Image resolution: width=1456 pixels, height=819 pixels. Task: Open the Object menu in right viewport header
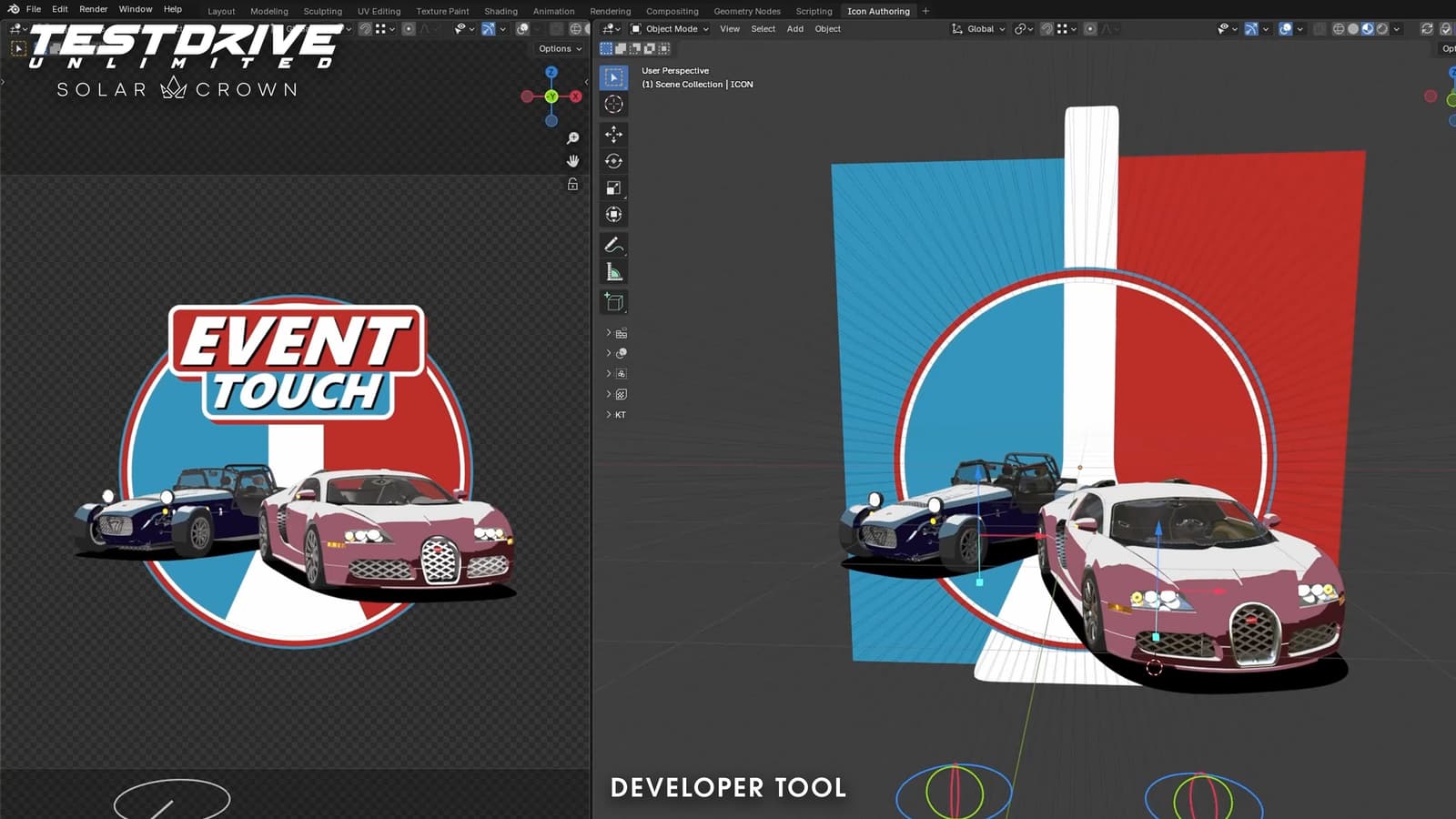pyautogui.click(x=828, y=29)
